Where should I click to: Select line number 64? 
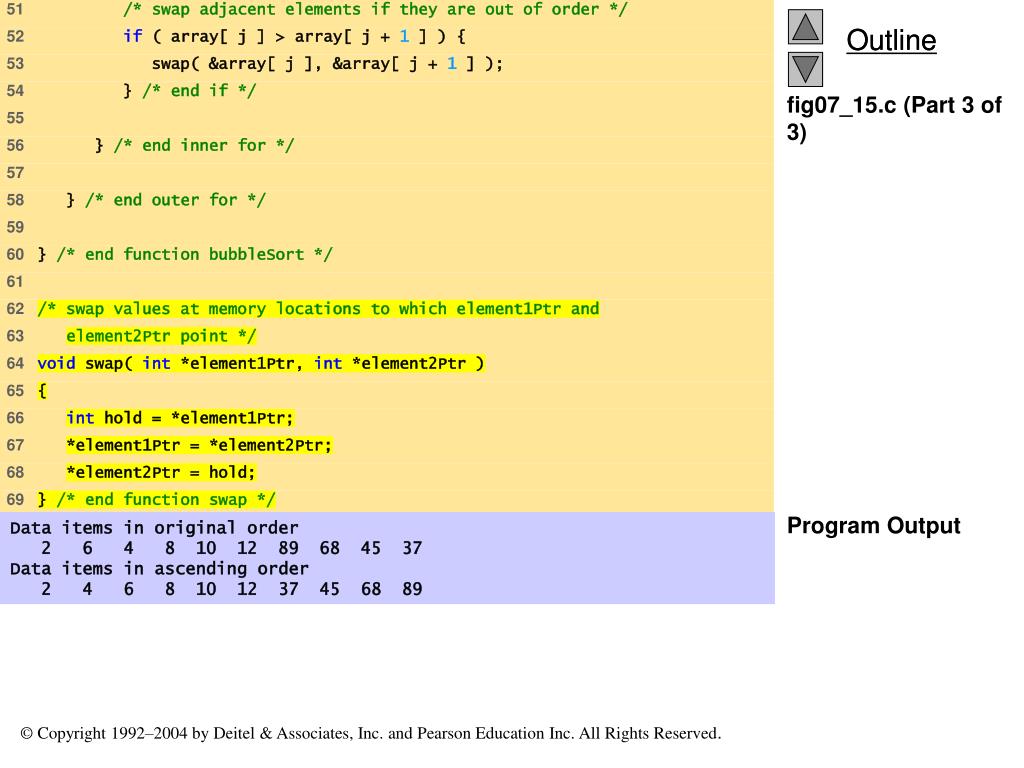coord(15,364)
